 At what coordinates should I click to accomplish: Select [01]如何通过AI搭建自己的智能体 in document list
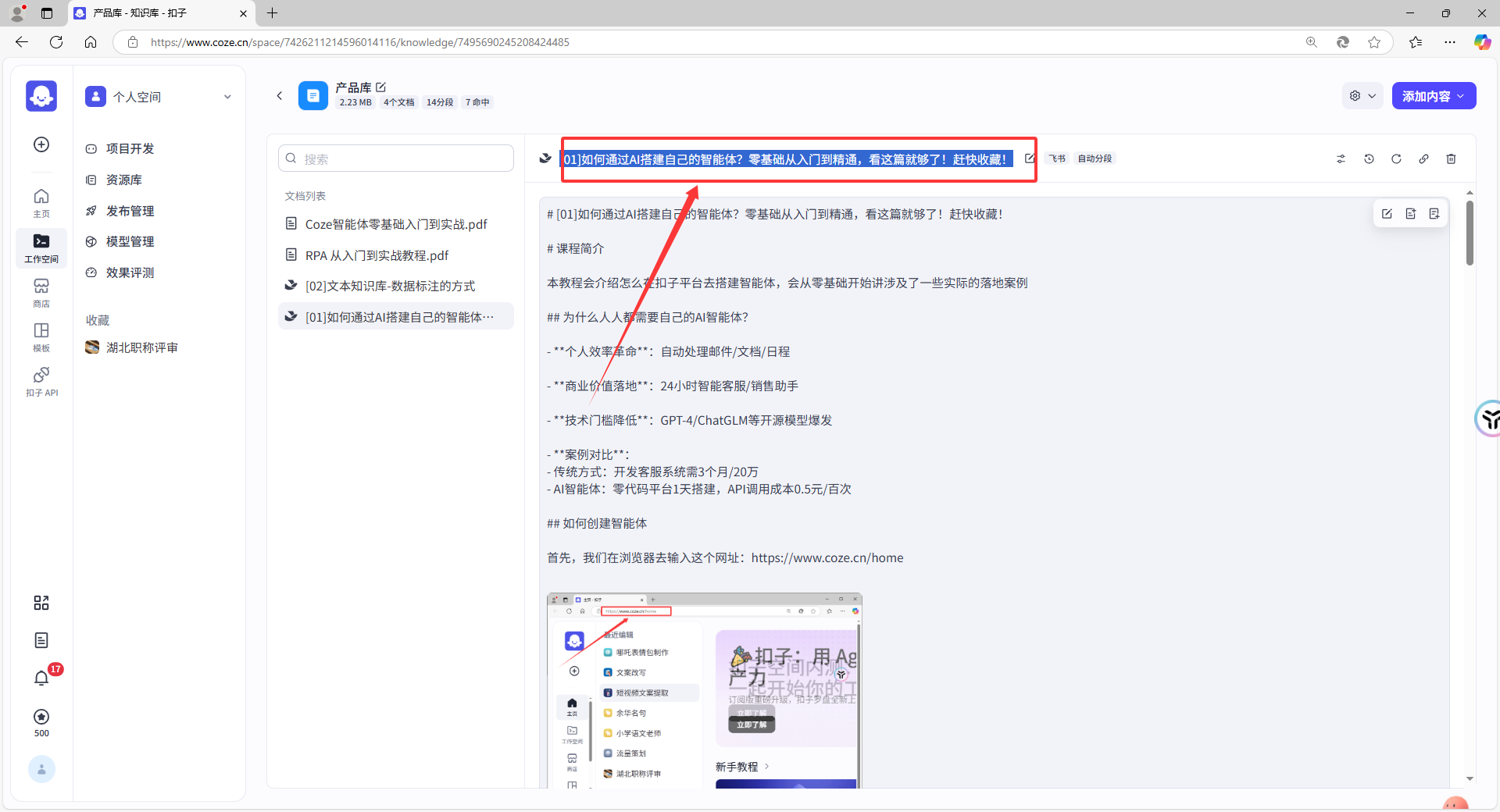pyautogui.click(x=396, y=316)
